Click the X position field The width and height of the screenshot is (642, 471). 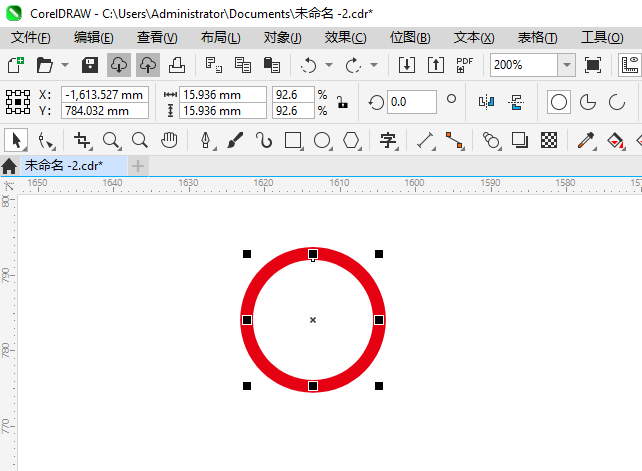[105, 95]
